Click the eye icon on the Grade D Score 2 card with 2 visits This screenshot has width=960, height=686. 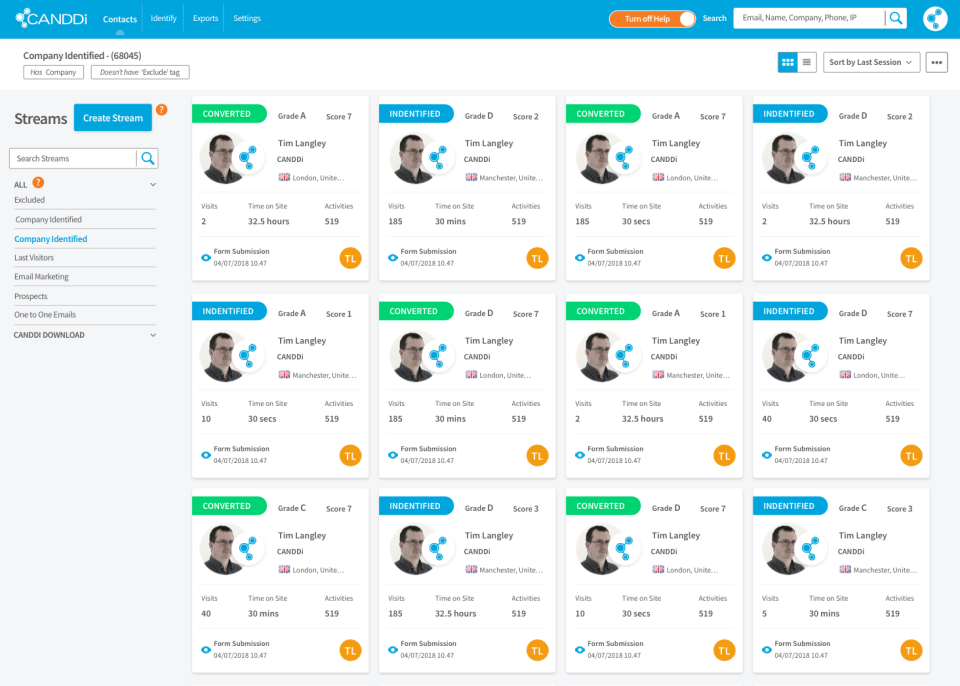point(767,258)
